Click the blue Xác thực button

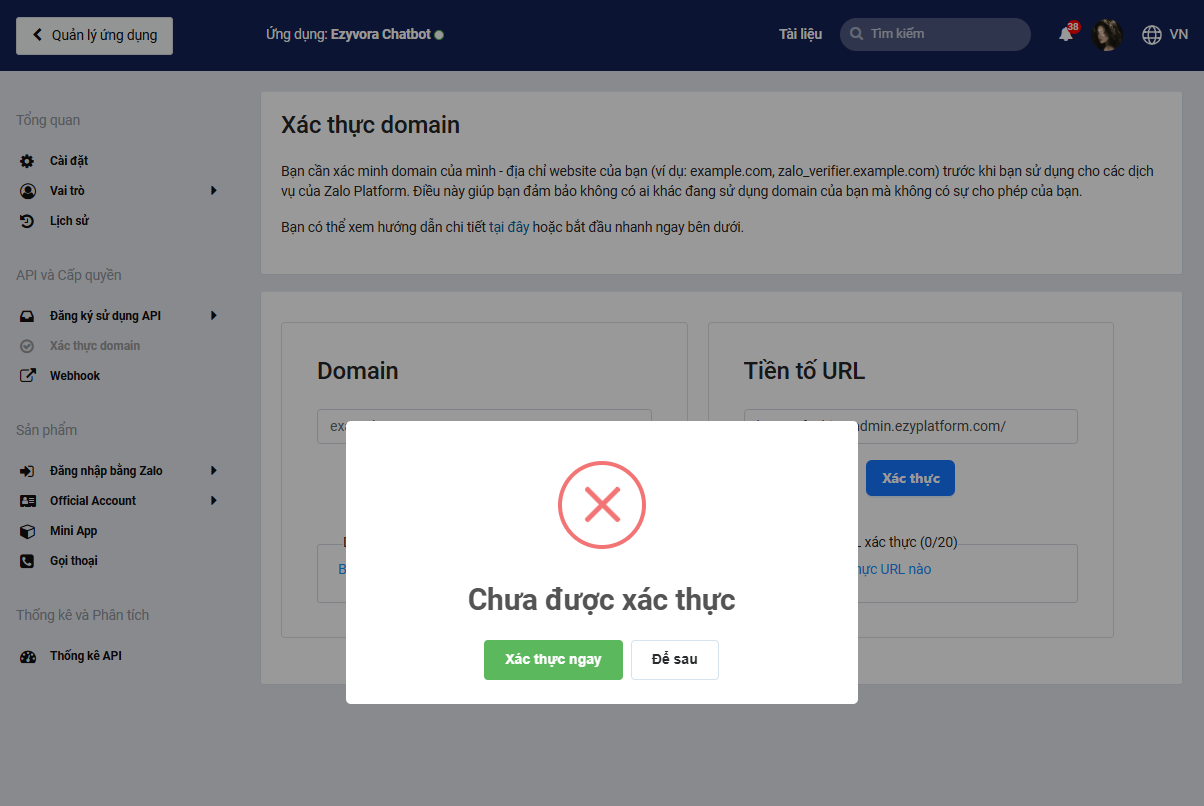coord(910,478)
